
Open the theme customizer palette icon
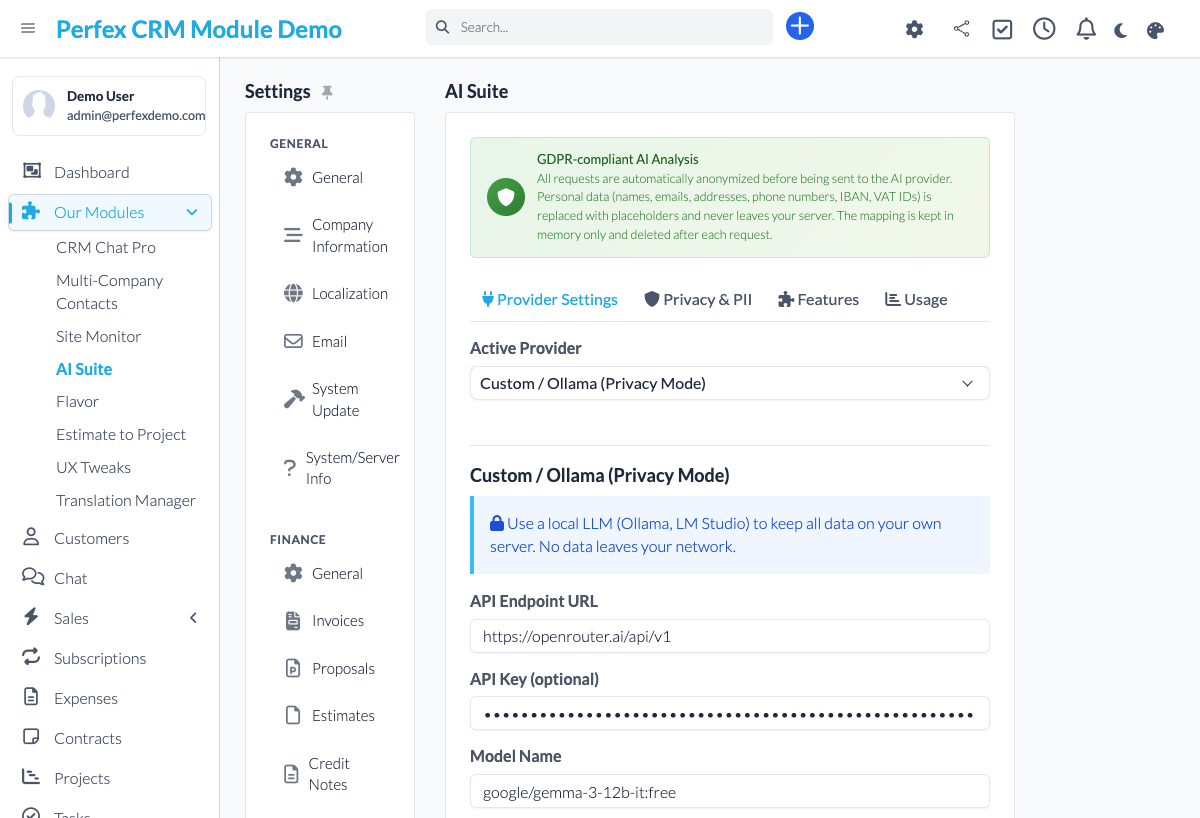tap(1155, 30)
